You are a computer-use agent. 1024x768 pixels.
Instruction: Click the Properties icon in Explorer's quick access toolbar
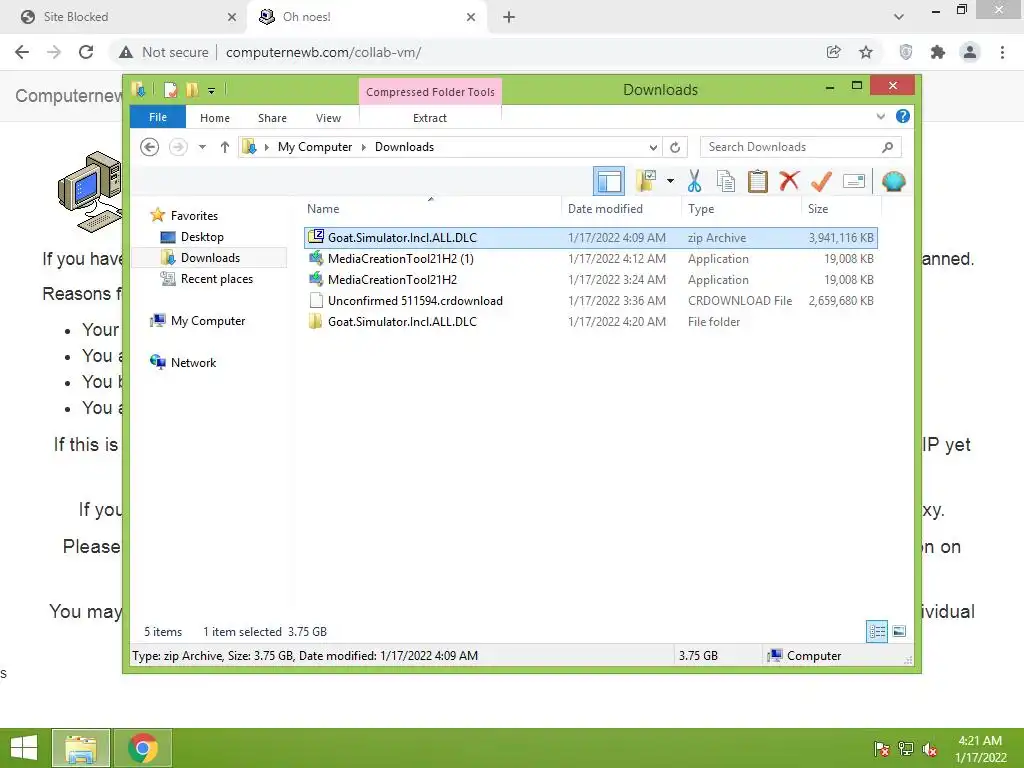pos(170,89)
